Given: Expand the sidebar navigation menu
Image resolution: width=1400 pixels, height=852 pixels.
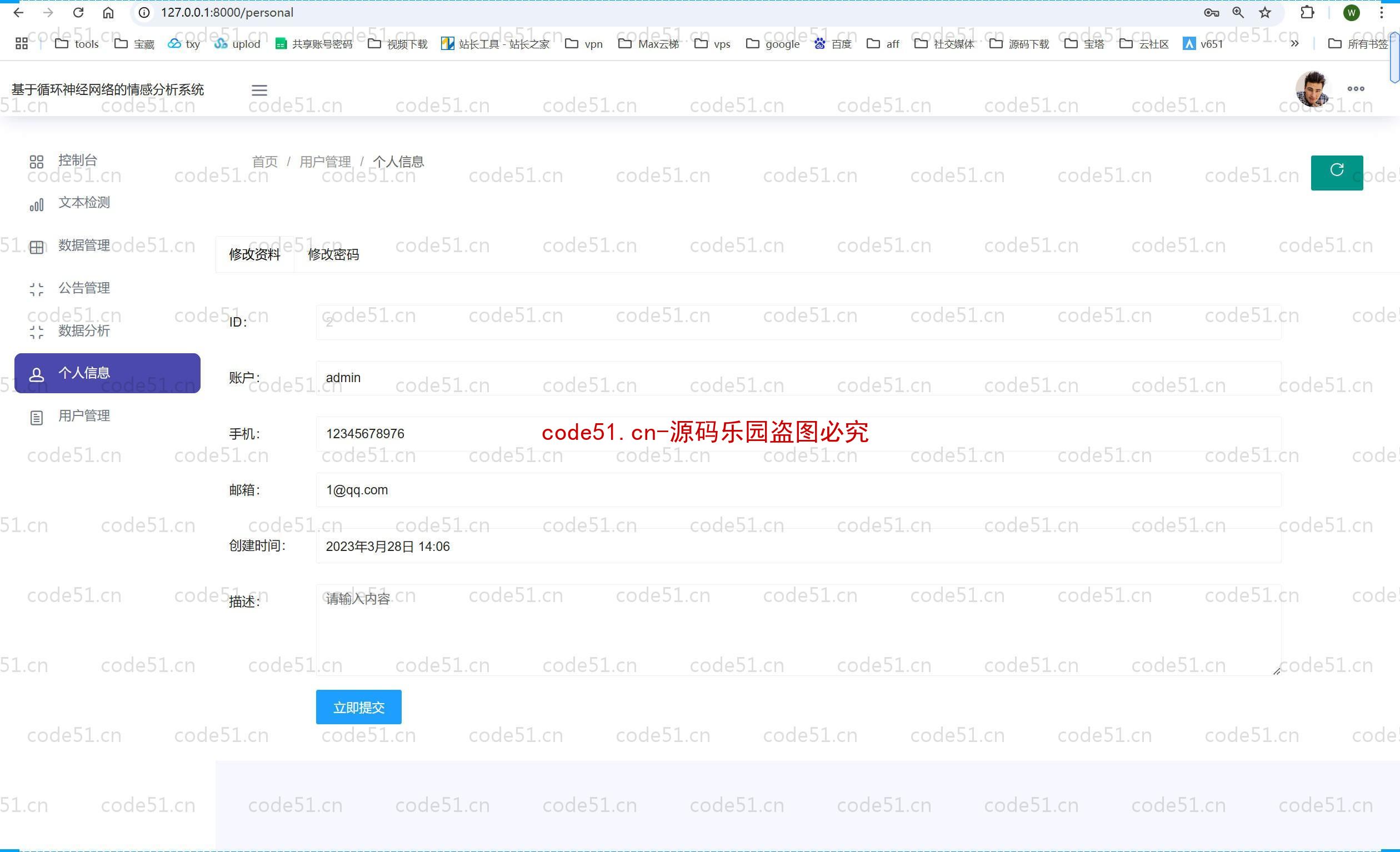Looking at the screenshot, I should click(x=259, y=90).
